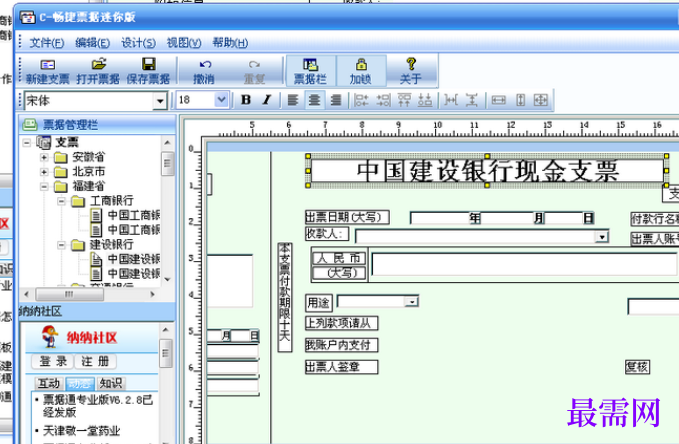This screenshot has height=444, width=679.
Task: Click the make same width icon
Action: [498, 100]
